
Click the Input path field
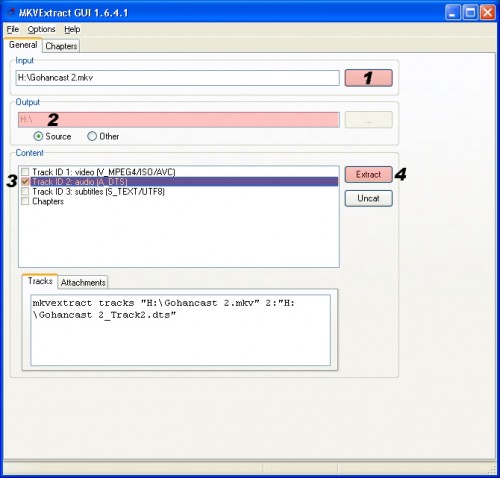click(177, 78)
